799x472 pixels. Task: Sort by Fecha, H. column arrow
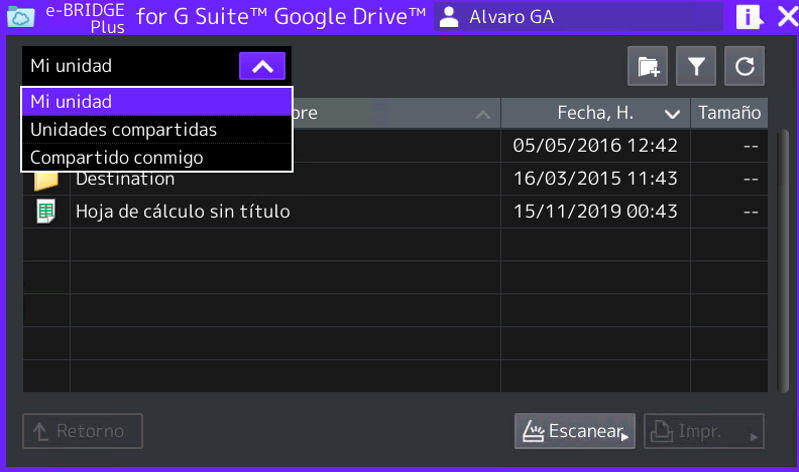tap(672, 114)
